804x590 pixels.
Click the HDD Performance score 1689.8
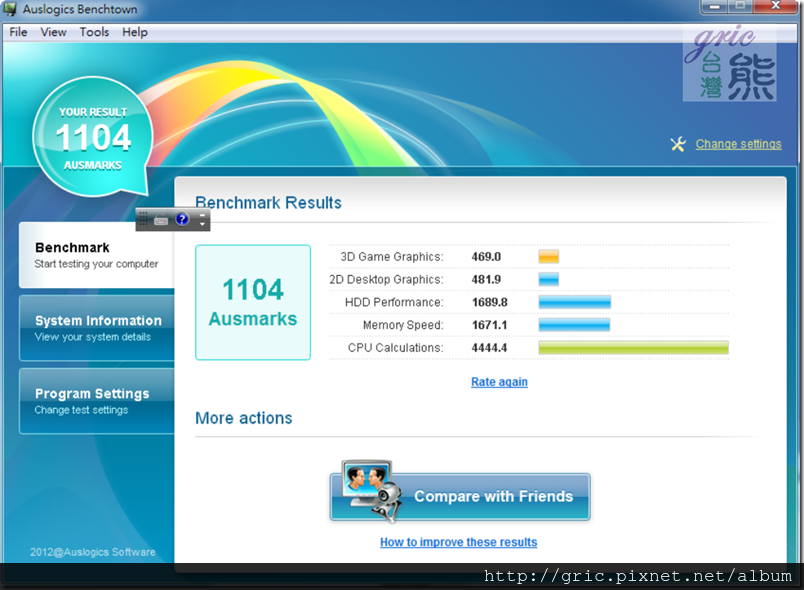coord(490,302)
